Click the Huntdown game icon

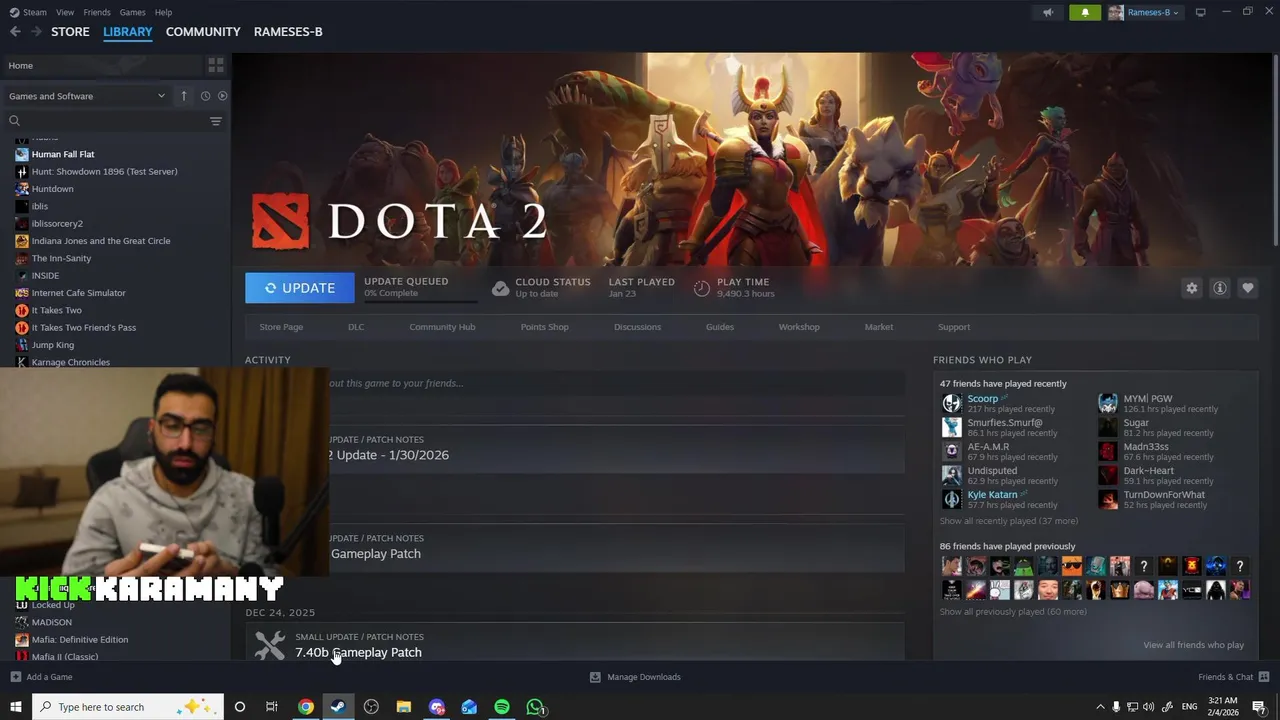[22, 189]
